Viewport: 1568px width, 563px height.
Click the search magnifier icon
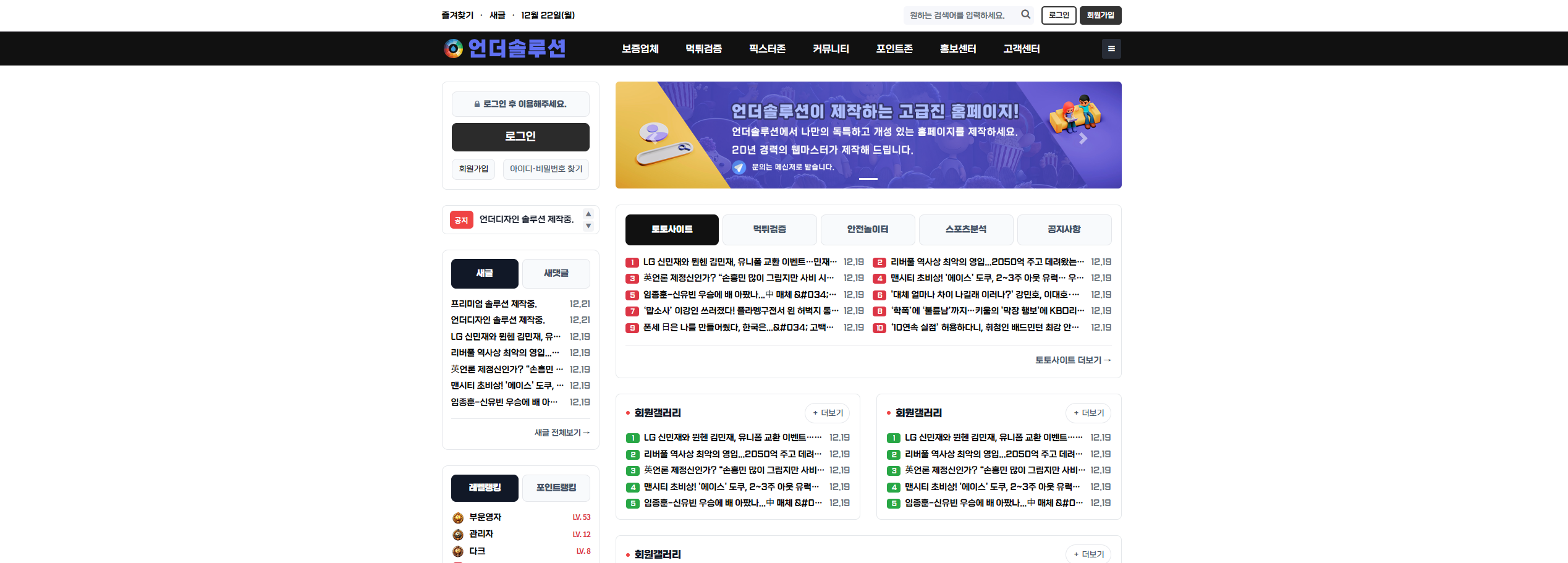[1025, 15]
